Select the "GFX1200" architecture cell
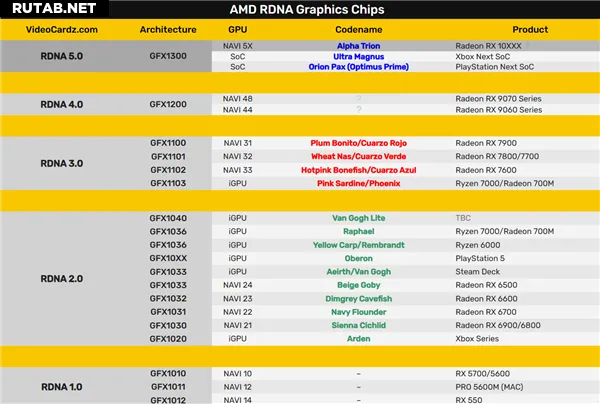This screenshot has width=600, height=404. point(168,104)
